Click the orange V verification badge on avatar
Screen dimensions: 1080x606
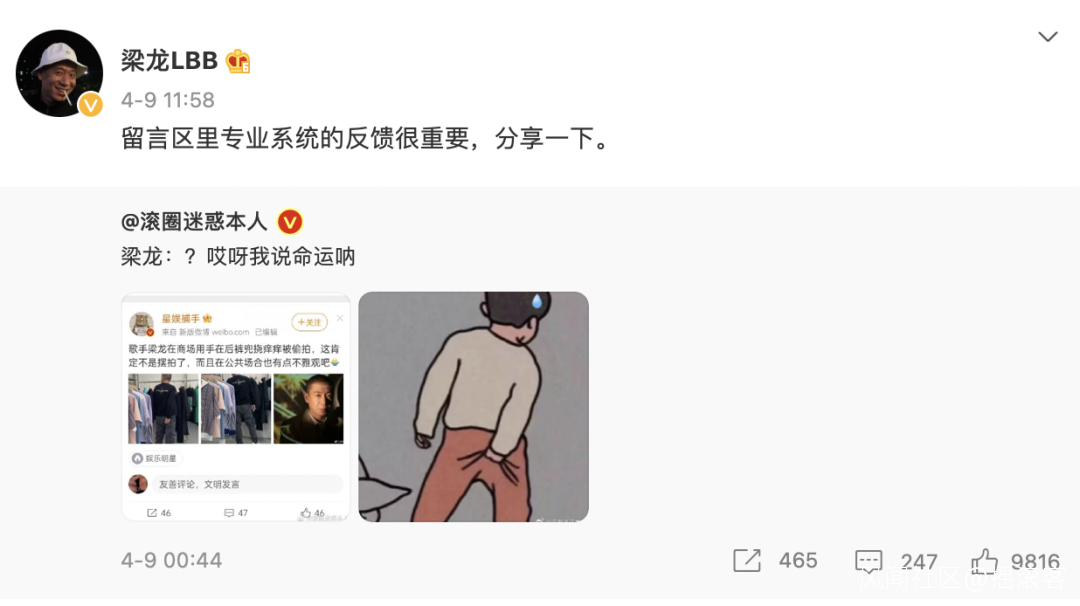(90, 105)
